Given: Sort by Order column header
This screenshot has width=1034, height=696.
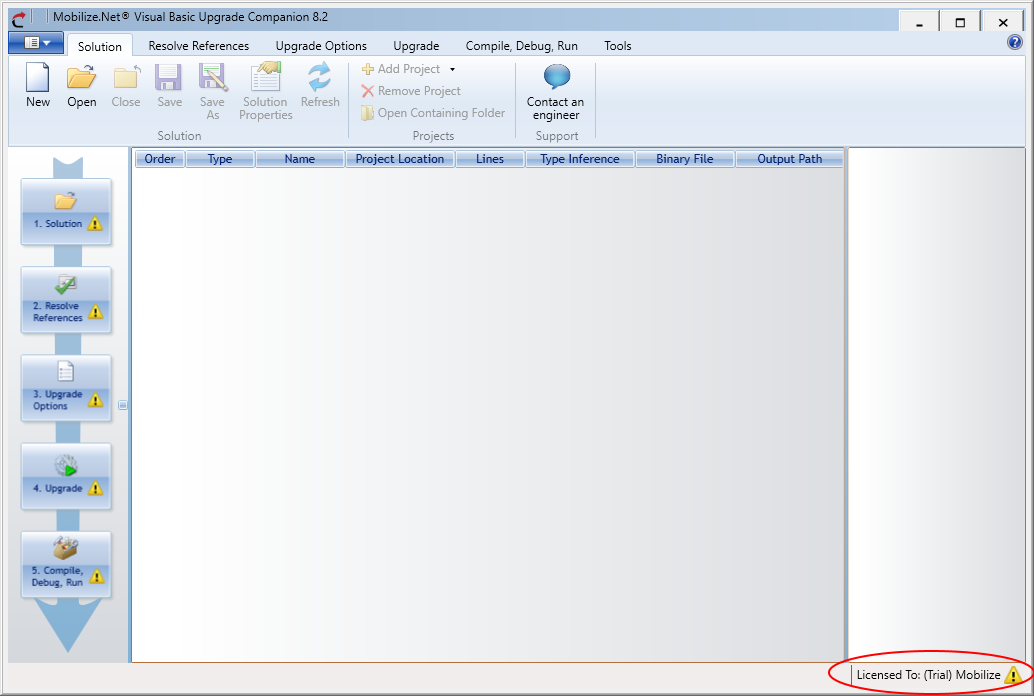Looking at the screenshot, I should coord(160,159).
